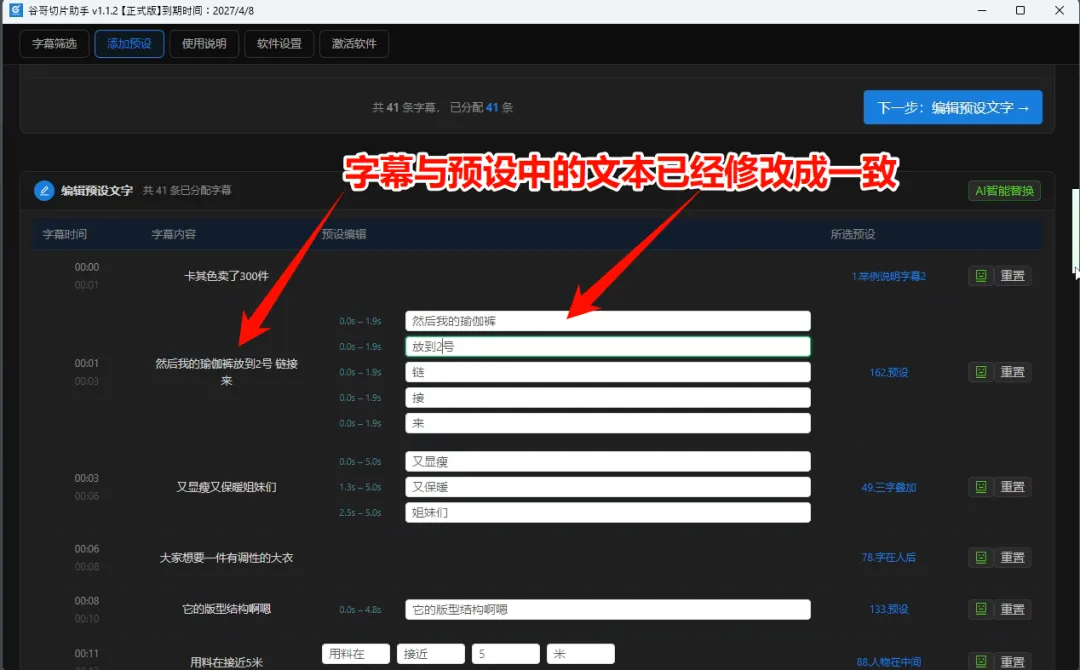Open the 88.人物在中间 preset link
Image resolution: width=1080 pixels, height=670 pixels.
(889, 662)
